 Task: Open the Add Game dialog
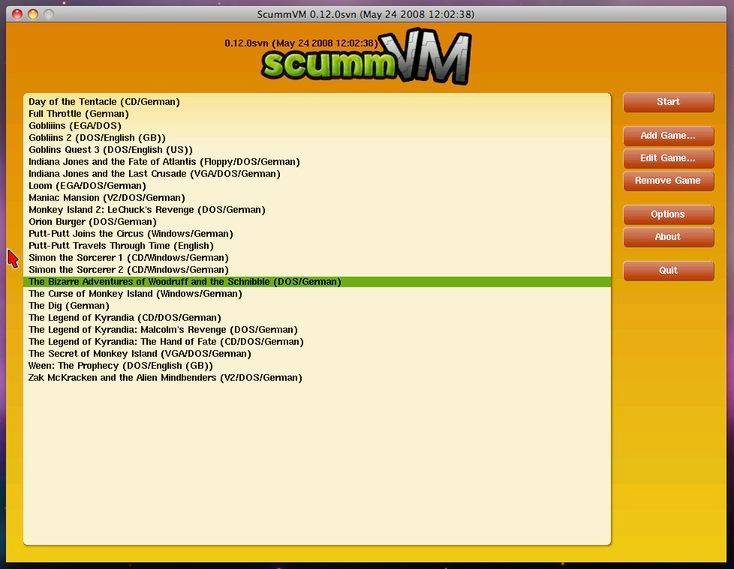point(668,136)
